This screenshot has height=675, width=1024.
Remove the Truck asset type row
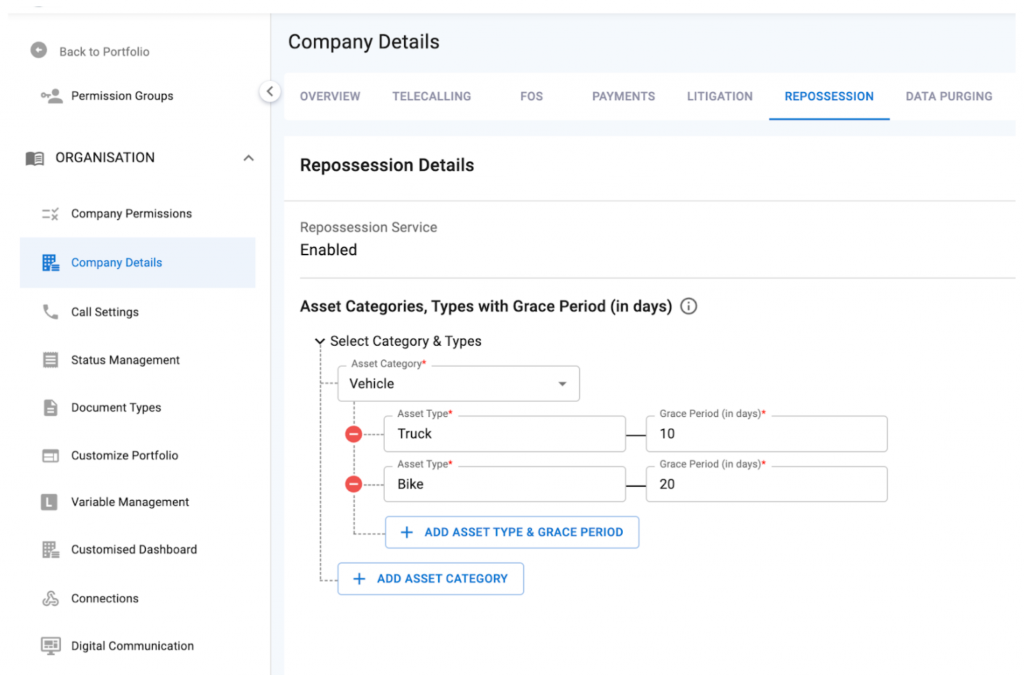[x=353, y=434]
